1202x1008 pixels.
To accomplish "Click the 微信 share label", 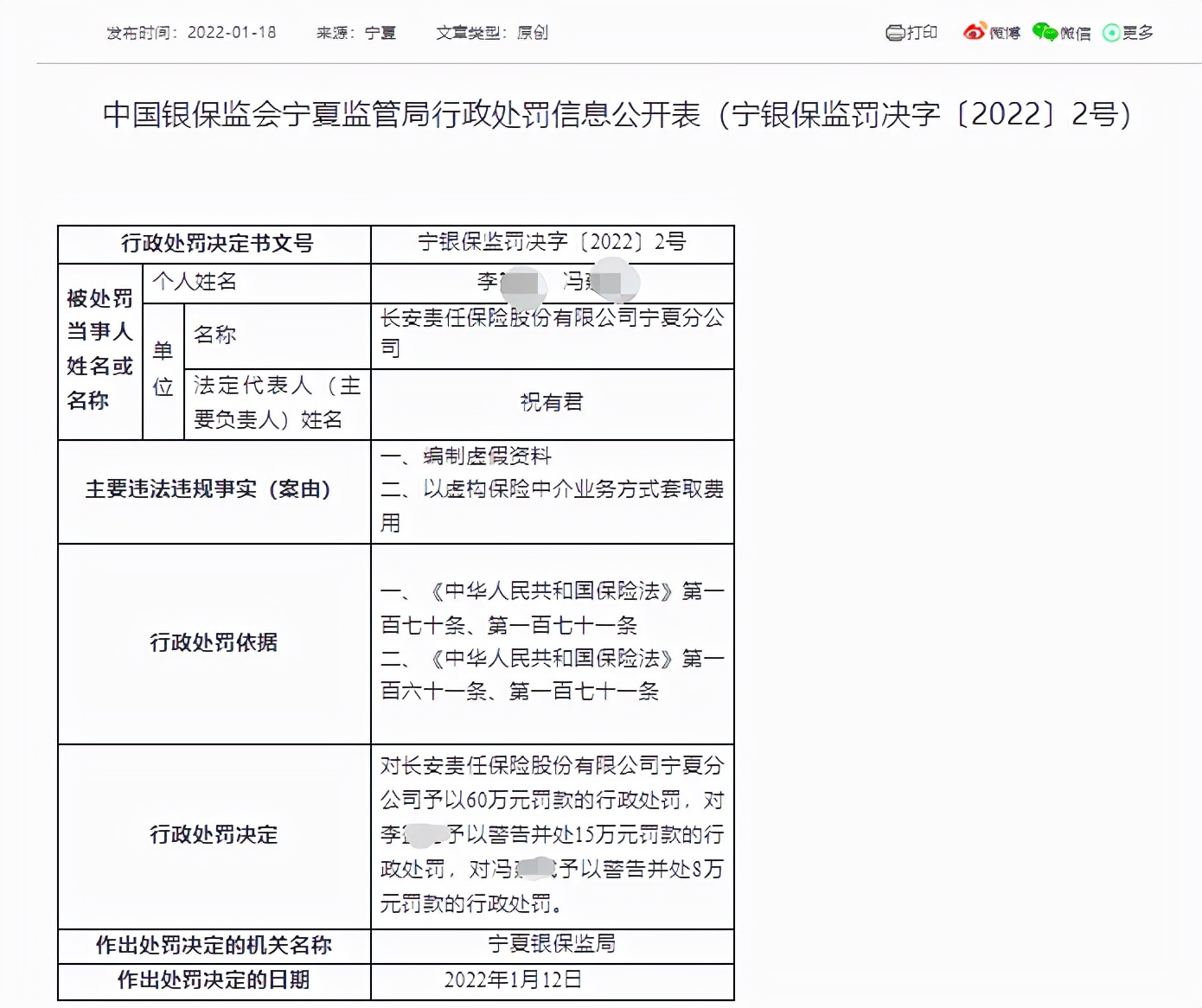I will 1075,33.
